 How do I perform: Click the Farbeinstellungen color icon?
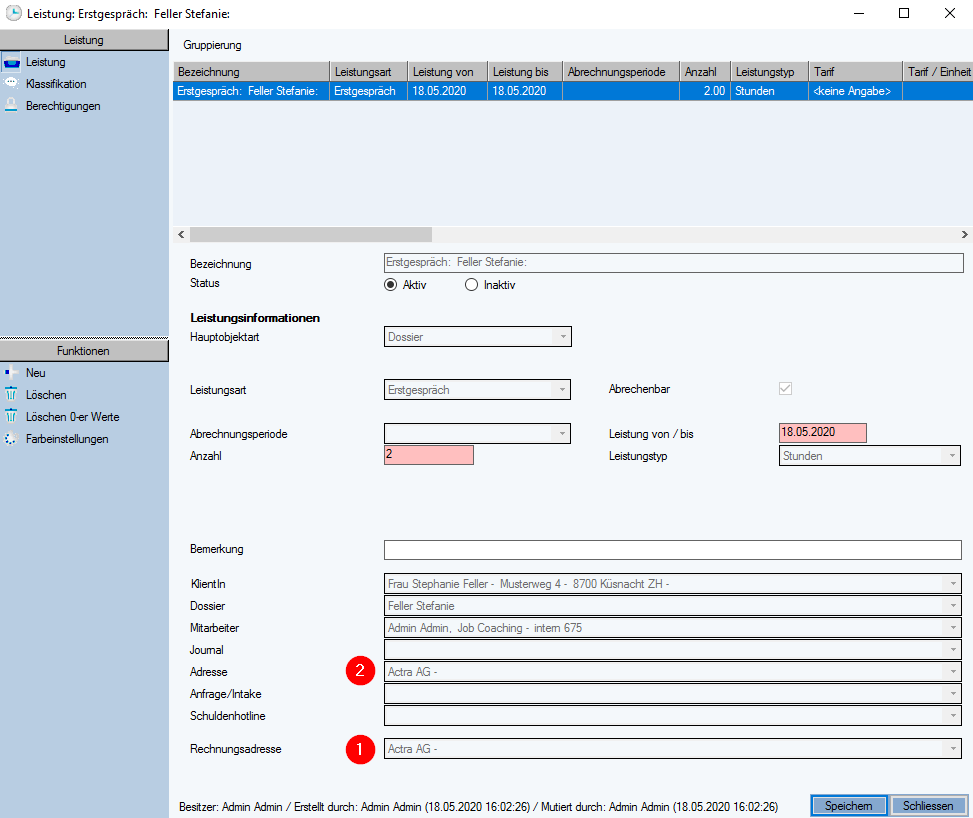[11, 439]
